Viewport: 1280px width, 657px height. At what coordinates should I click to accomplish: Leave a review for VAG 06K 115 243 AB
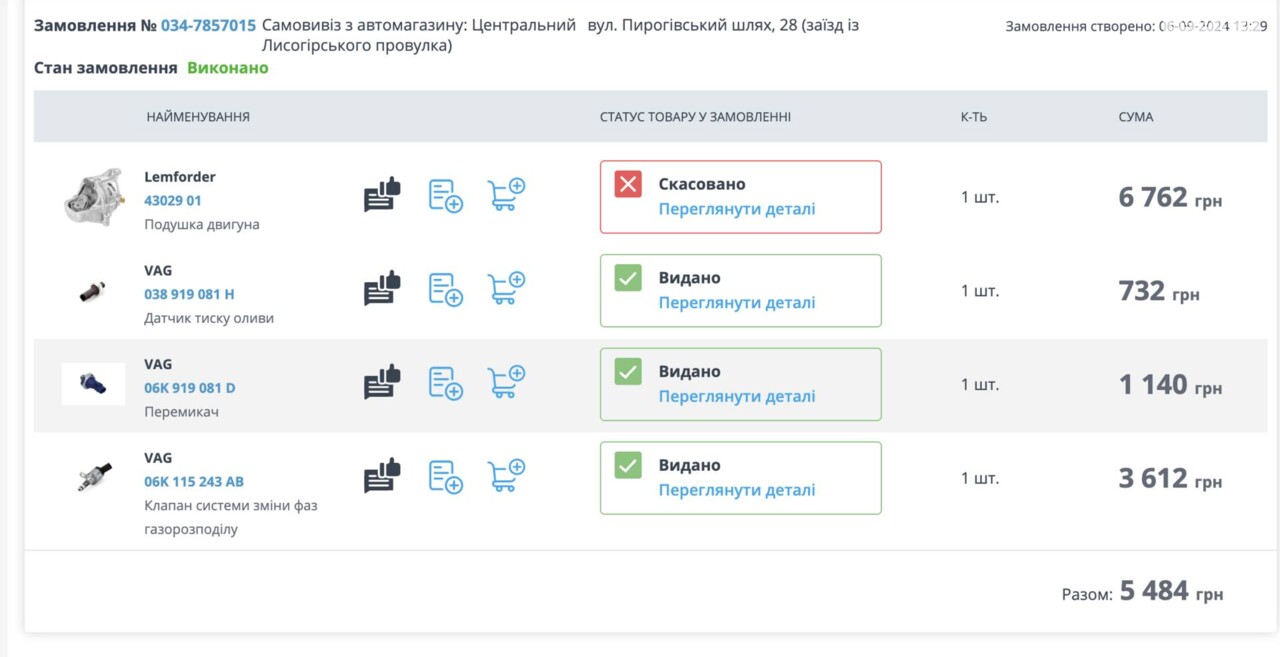(x=382, y=476)
